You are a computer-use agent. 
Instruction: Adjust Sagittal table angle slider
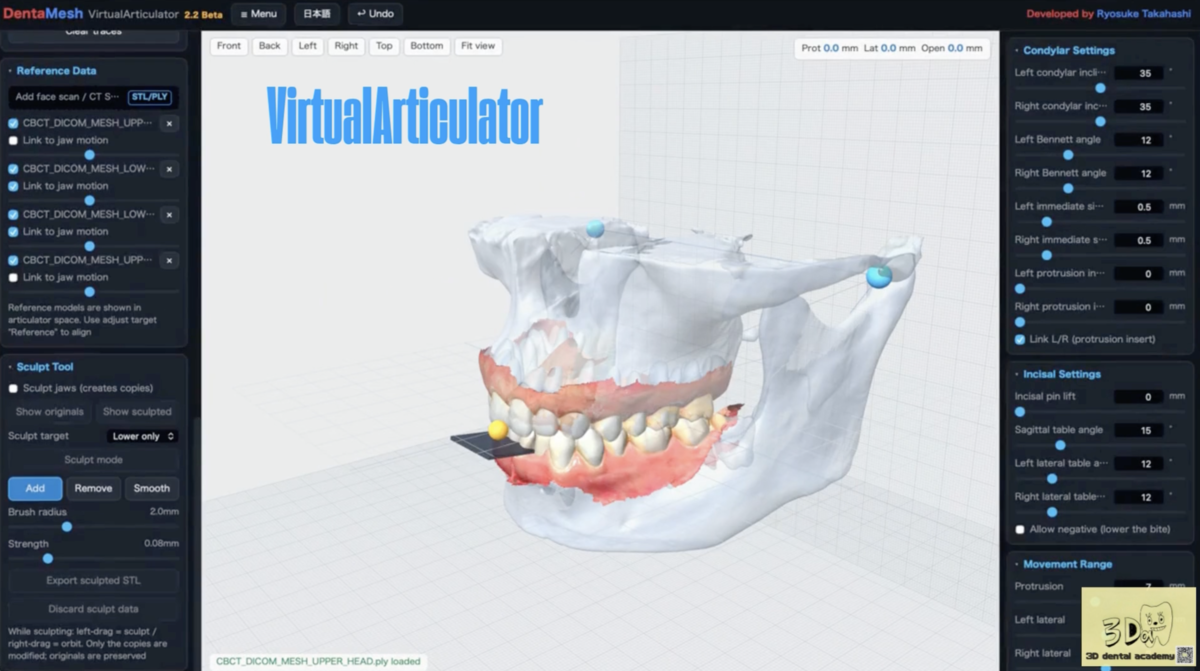pos(1100,445)
